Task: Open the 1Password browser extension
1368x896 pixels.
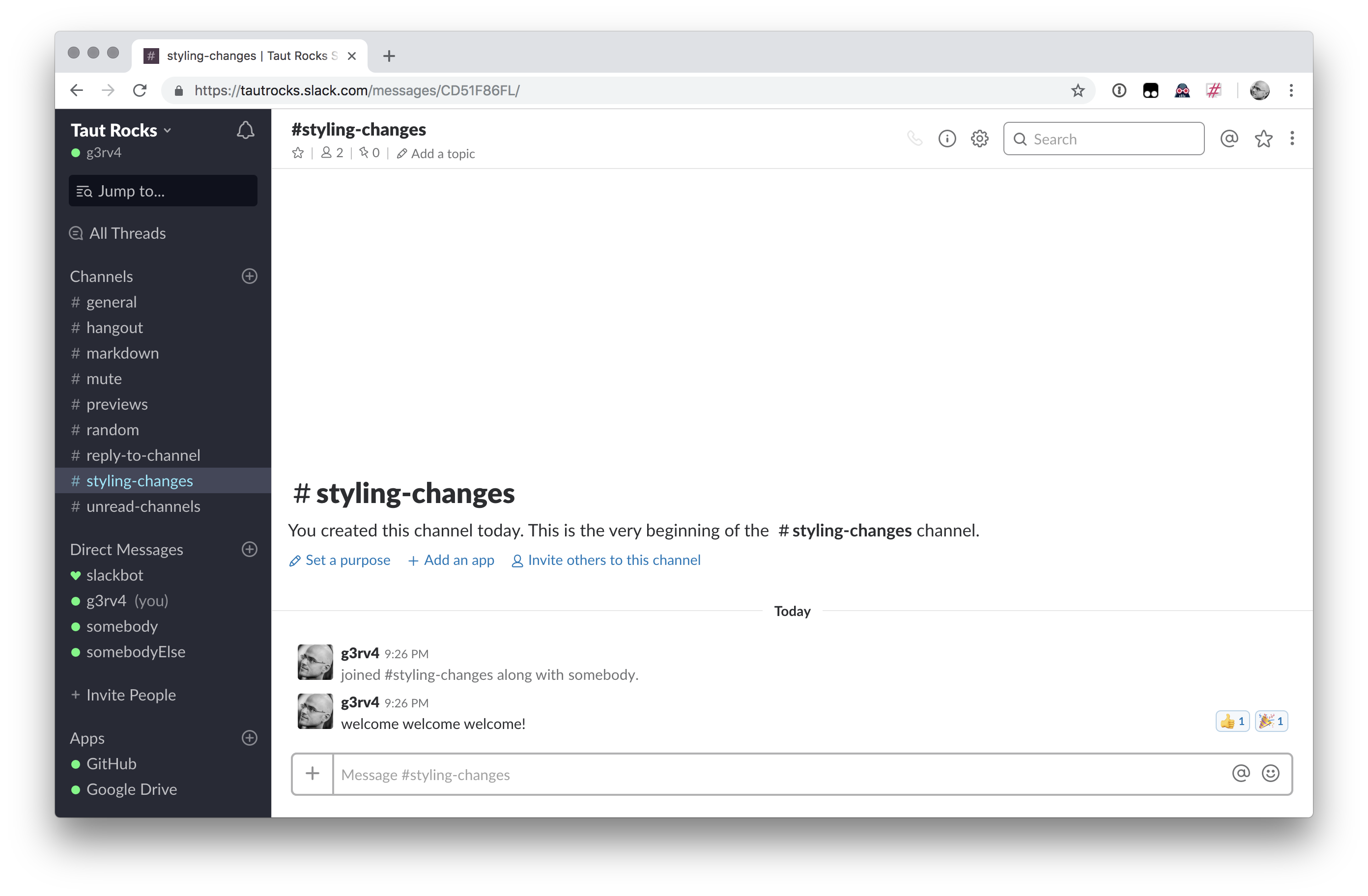Action: tap(1118, 90)
